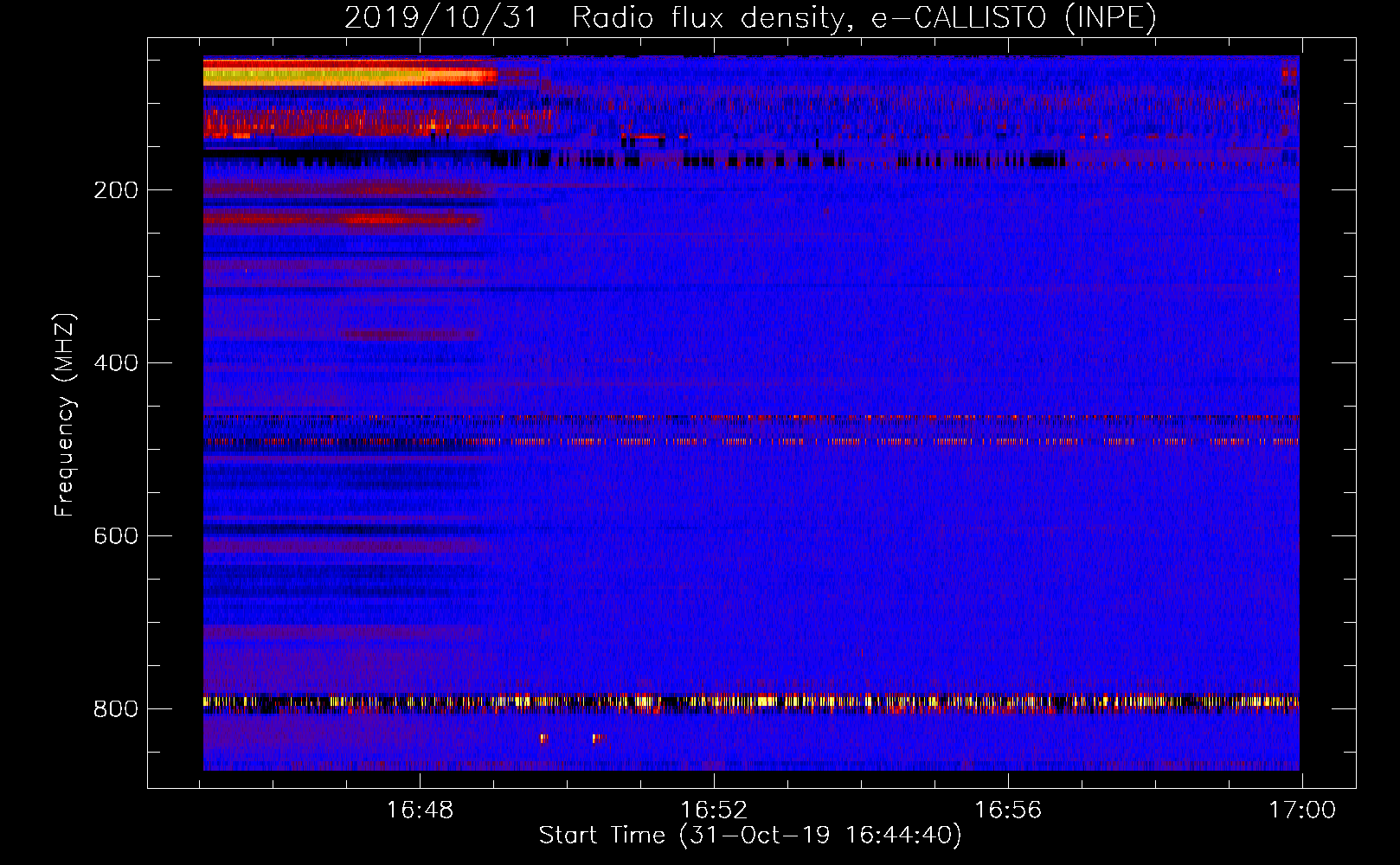Image resolution: width=1400 pixels, height=865 pixels.
Task: Click the '200' frequency tick label
Action: (116, 190)
